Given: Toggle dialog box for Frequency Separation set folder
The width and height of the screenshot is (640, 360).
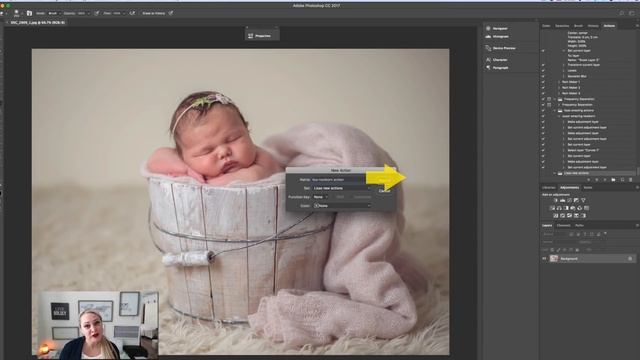Looking at the screenshot, I should [x=549, y=99].
